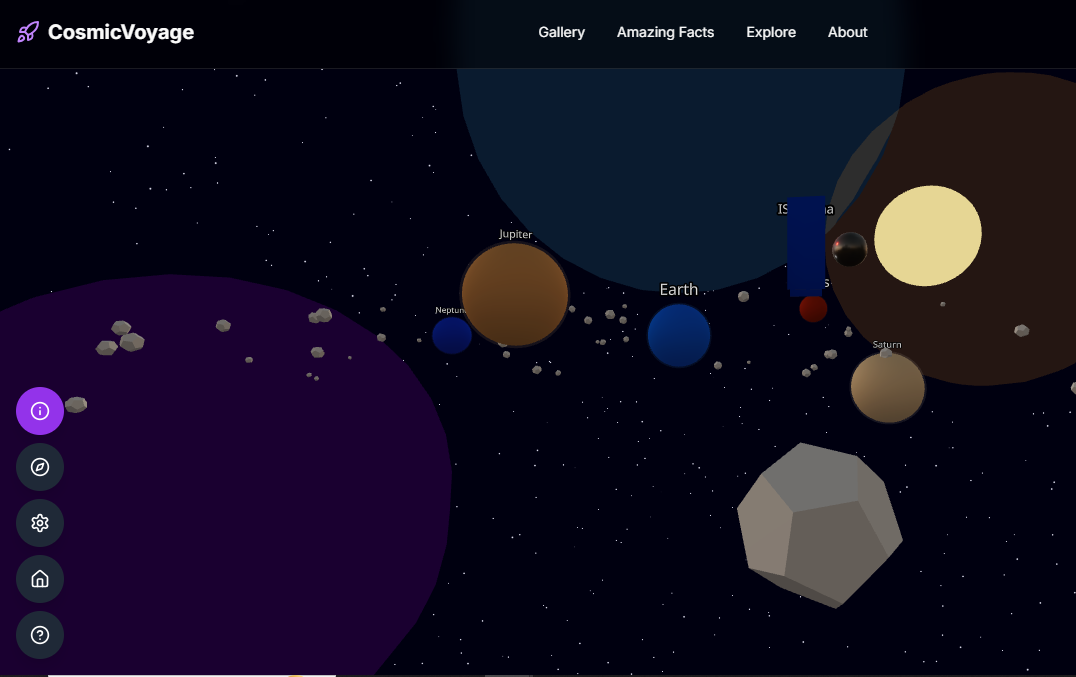Select Explore in the top navigation
The image size is (1076, 677).
pyautogui.click(x=771, y=32)
